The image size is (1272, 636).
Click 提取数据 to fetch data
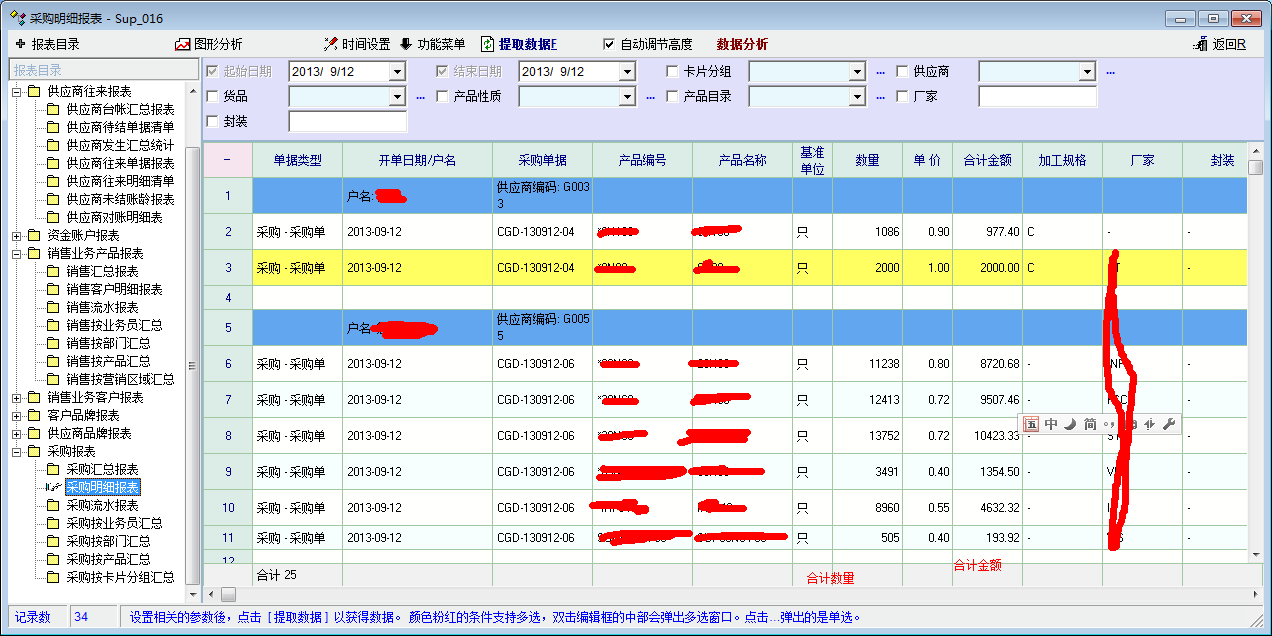click(519, 44)
